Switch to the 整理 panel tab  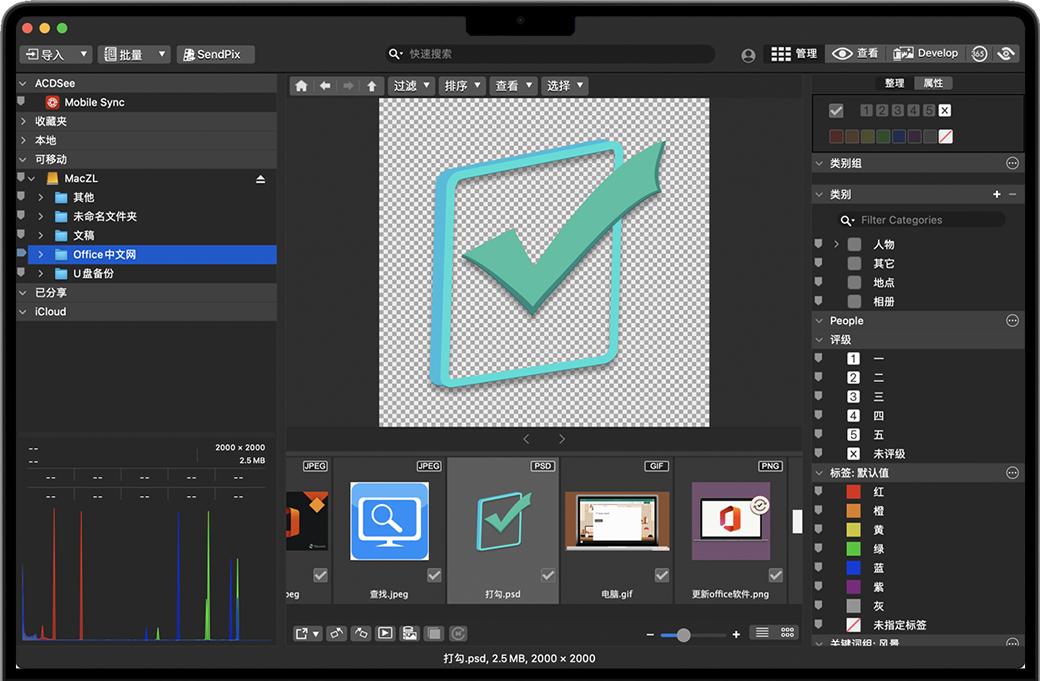click(894, 83)
